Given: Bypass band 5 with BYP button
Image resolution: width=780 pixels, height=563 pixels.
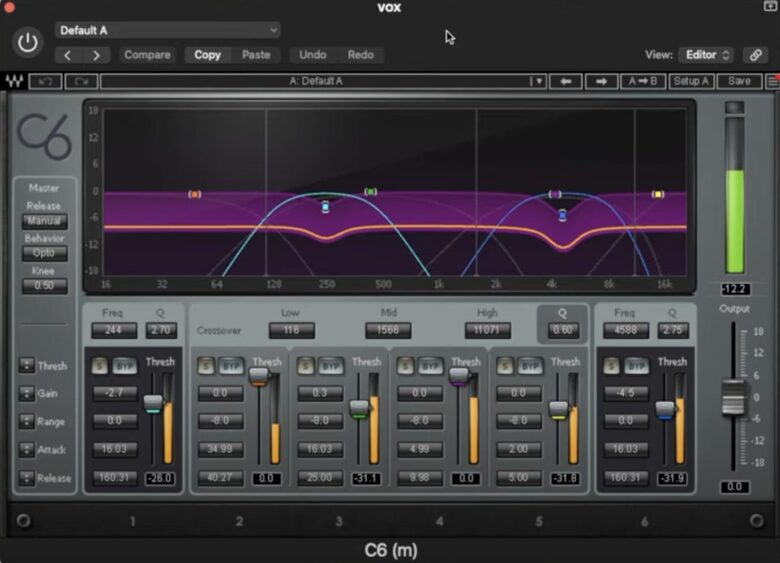Looking at the screenshot, I should (530, 366).
